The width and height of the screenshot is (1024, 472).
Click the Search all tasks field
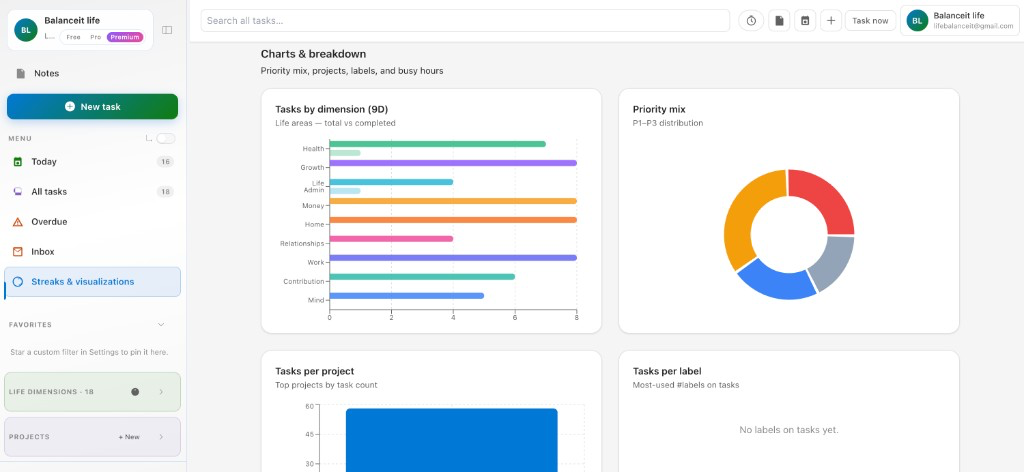[465, 20]
